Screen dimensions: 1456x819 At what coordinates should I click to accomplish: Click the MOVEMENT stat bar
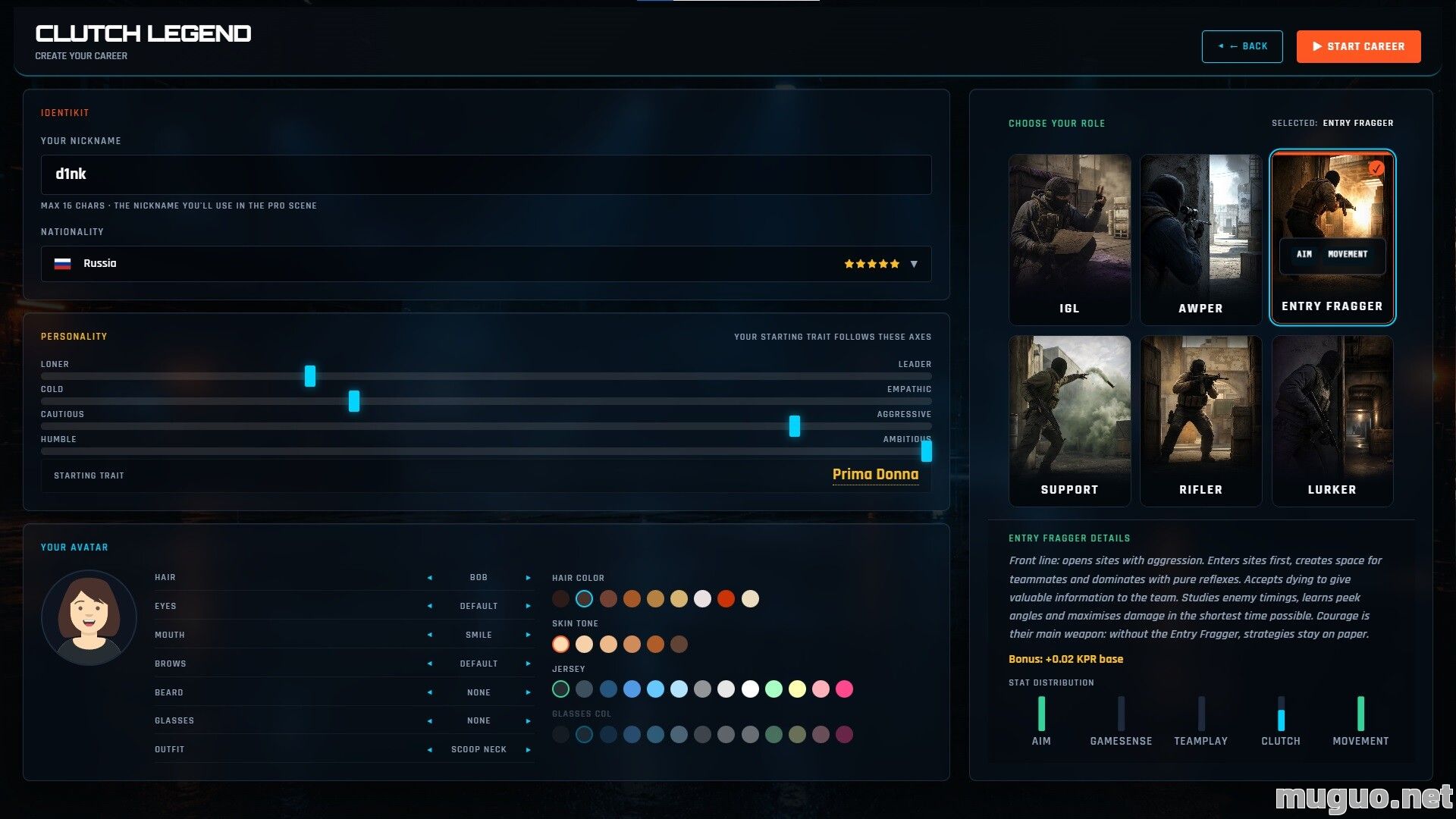click(x=1360, y=714)
